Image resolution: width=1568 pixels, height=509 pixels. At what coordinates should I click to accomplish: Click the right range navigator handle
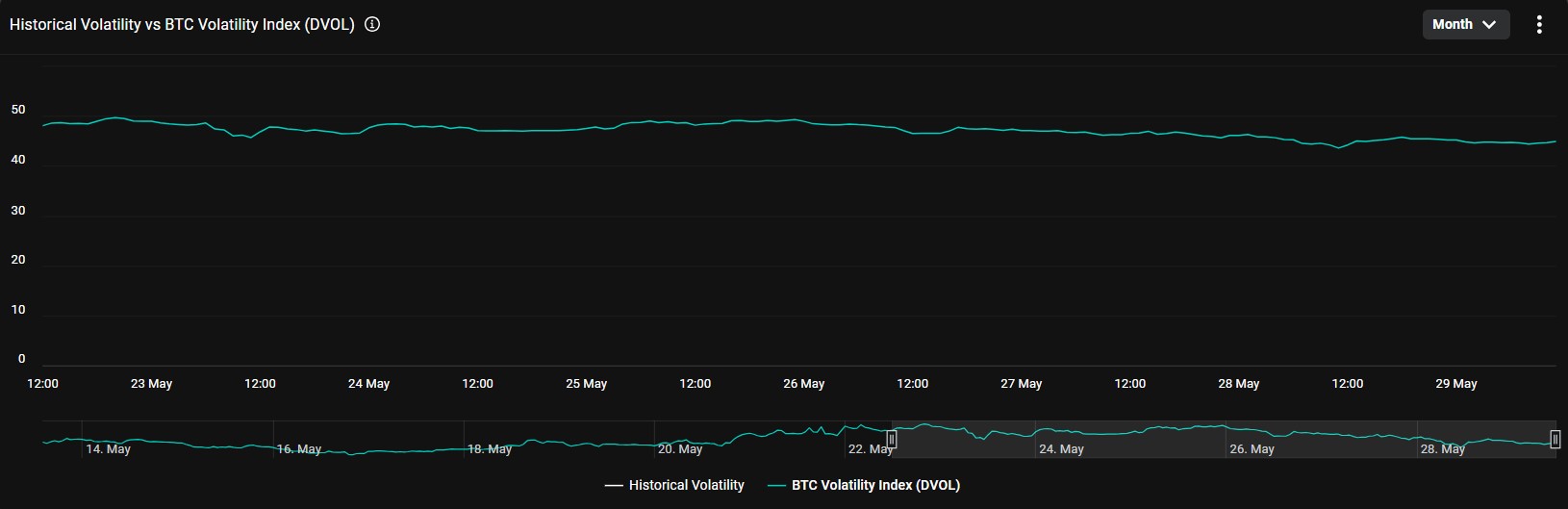tap(1555, 440)
